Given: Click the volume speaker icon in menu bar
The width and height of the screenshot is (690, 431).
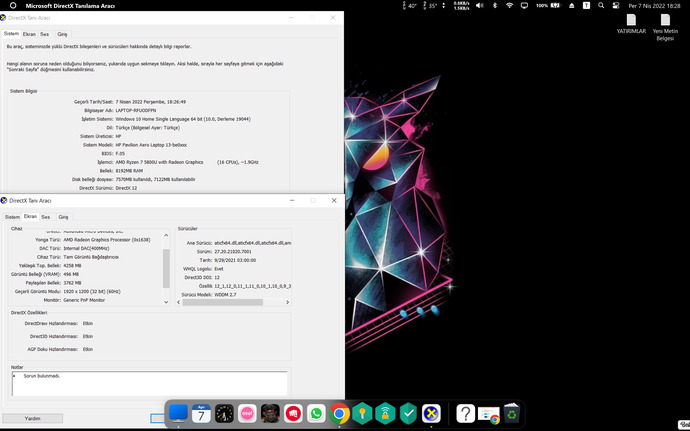Looking at the screenshot, I should point(480,6).
